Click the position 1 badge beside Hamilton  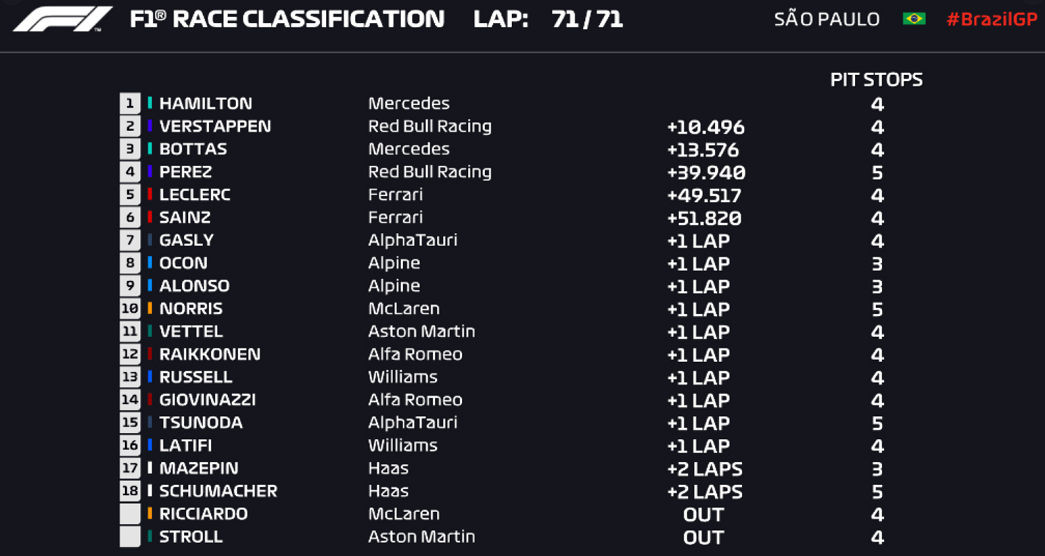(x=130, y=103)
